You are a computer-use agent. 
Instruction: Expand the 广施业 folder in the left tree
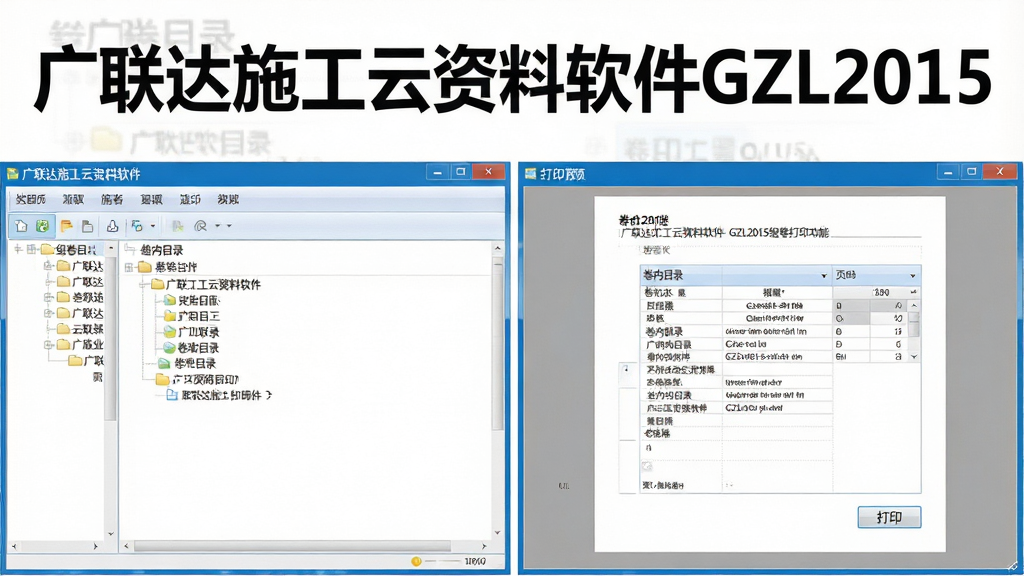point(48,344)
